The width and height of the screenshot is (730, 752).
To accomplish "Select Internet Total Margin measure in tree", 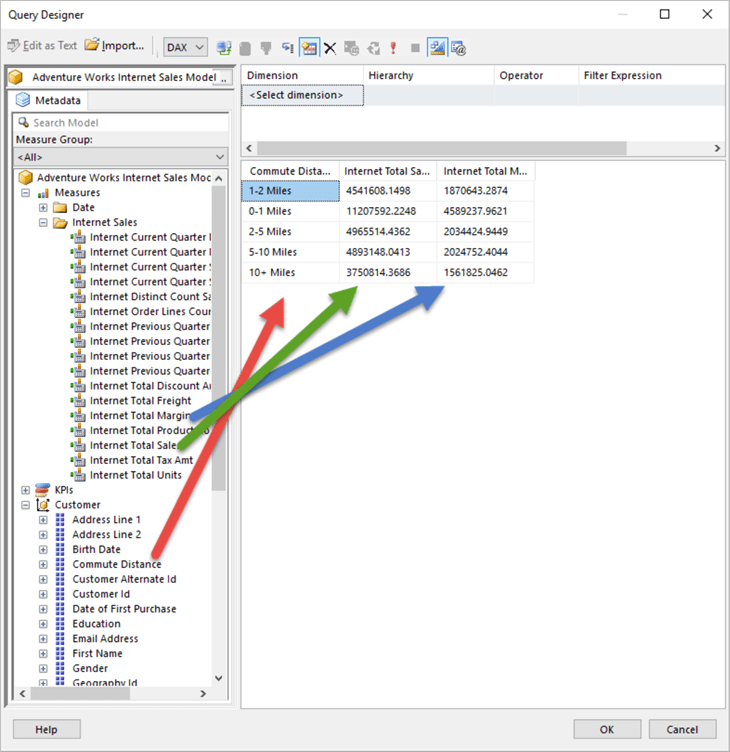I will (140, 415).
